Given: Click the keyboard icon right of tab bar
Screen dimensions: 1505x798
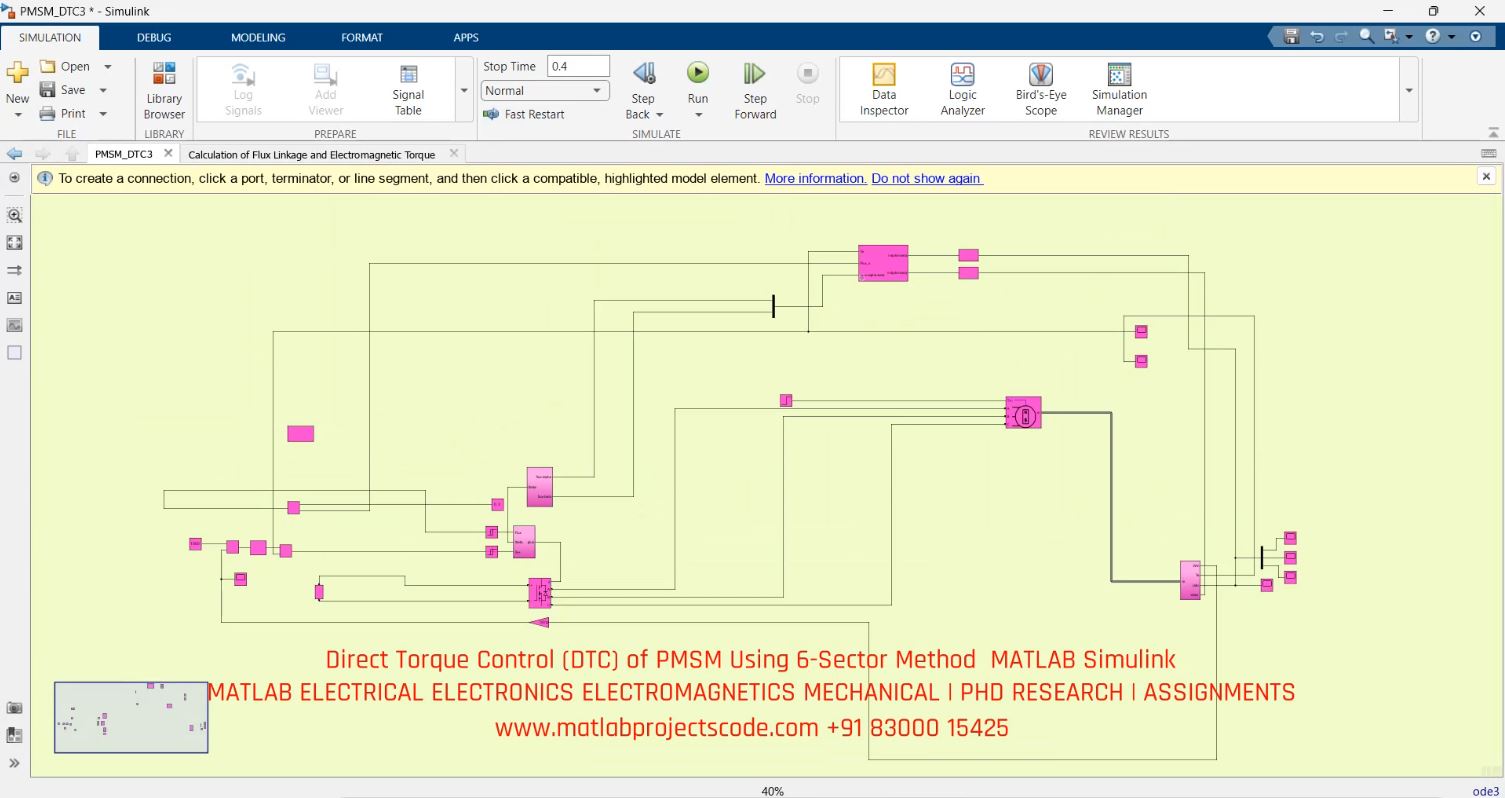Looking at the screenshot, I should (x=1489, y=154).
